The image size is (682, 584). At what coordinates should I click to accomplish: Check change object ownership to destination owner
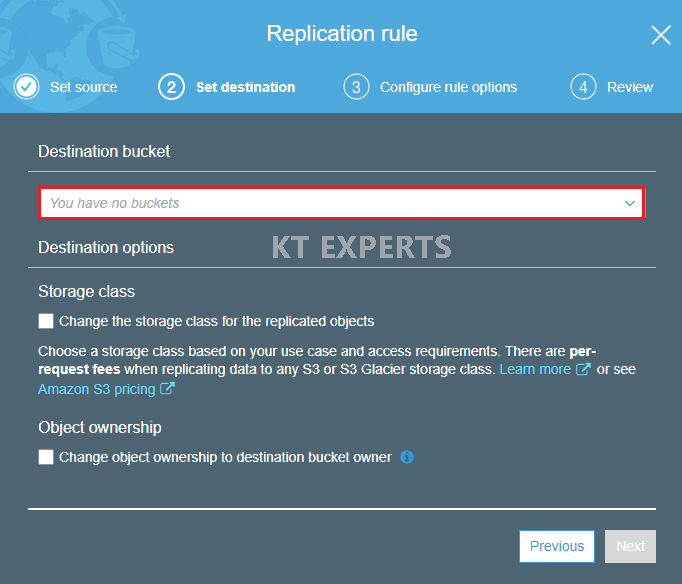click(x=46, y=457)
